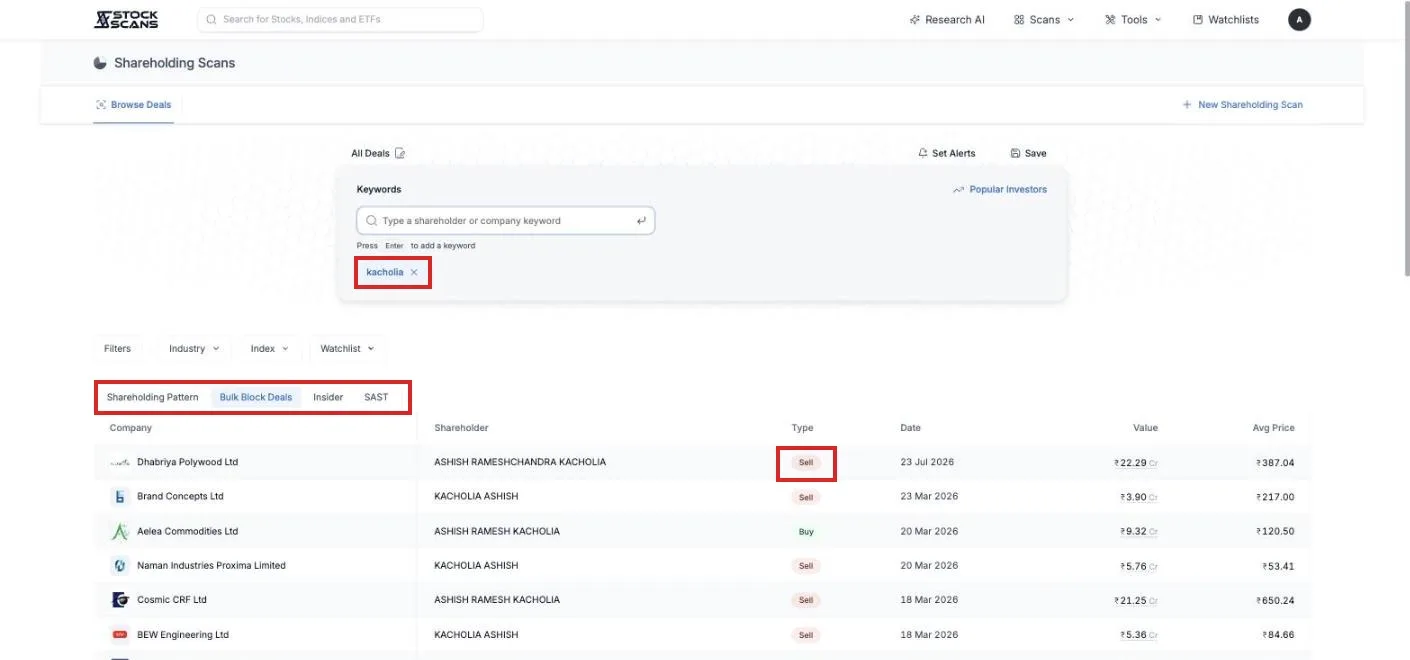This screenshot has height=660, width=1410.
Task: Click the Company column header
Action: click(131, 428)
